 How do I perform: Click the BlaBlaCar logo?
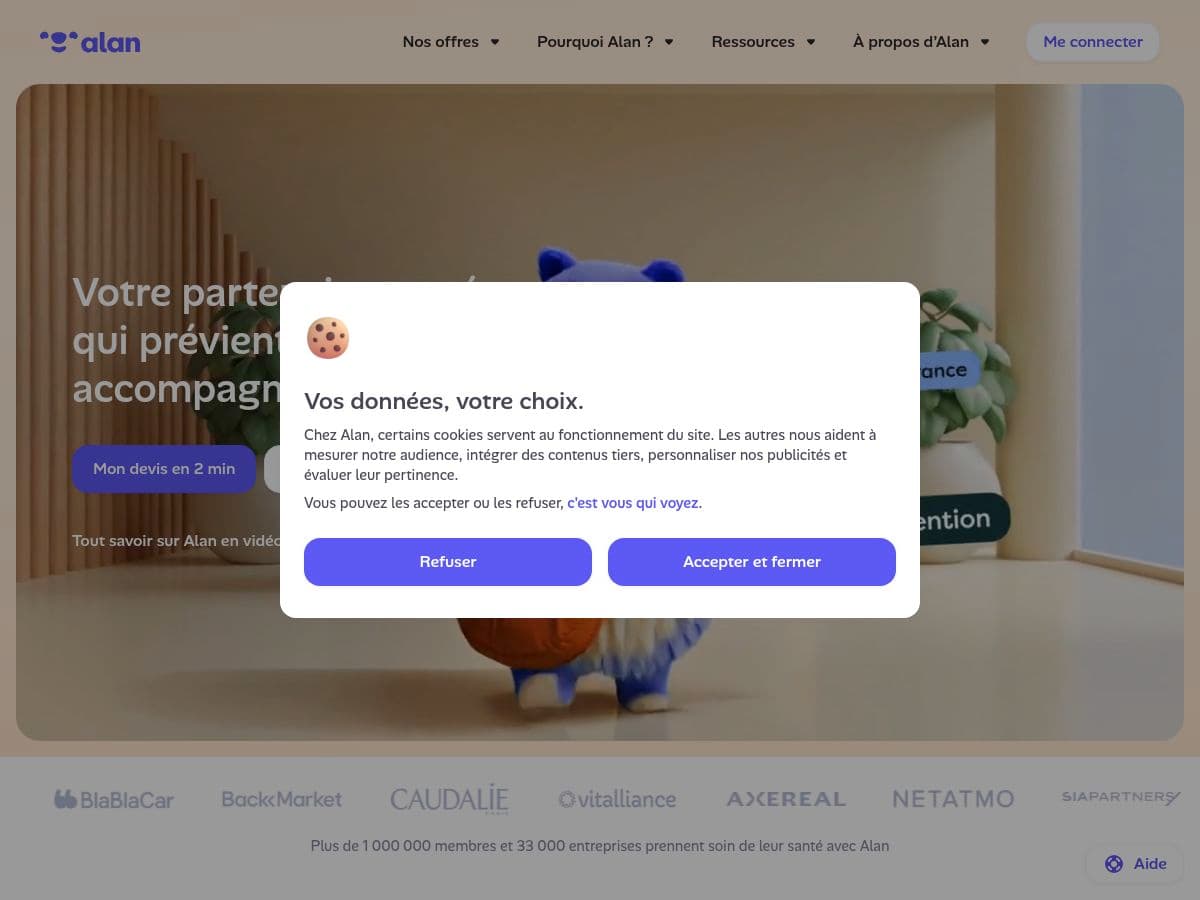click(x=114, y=799)
